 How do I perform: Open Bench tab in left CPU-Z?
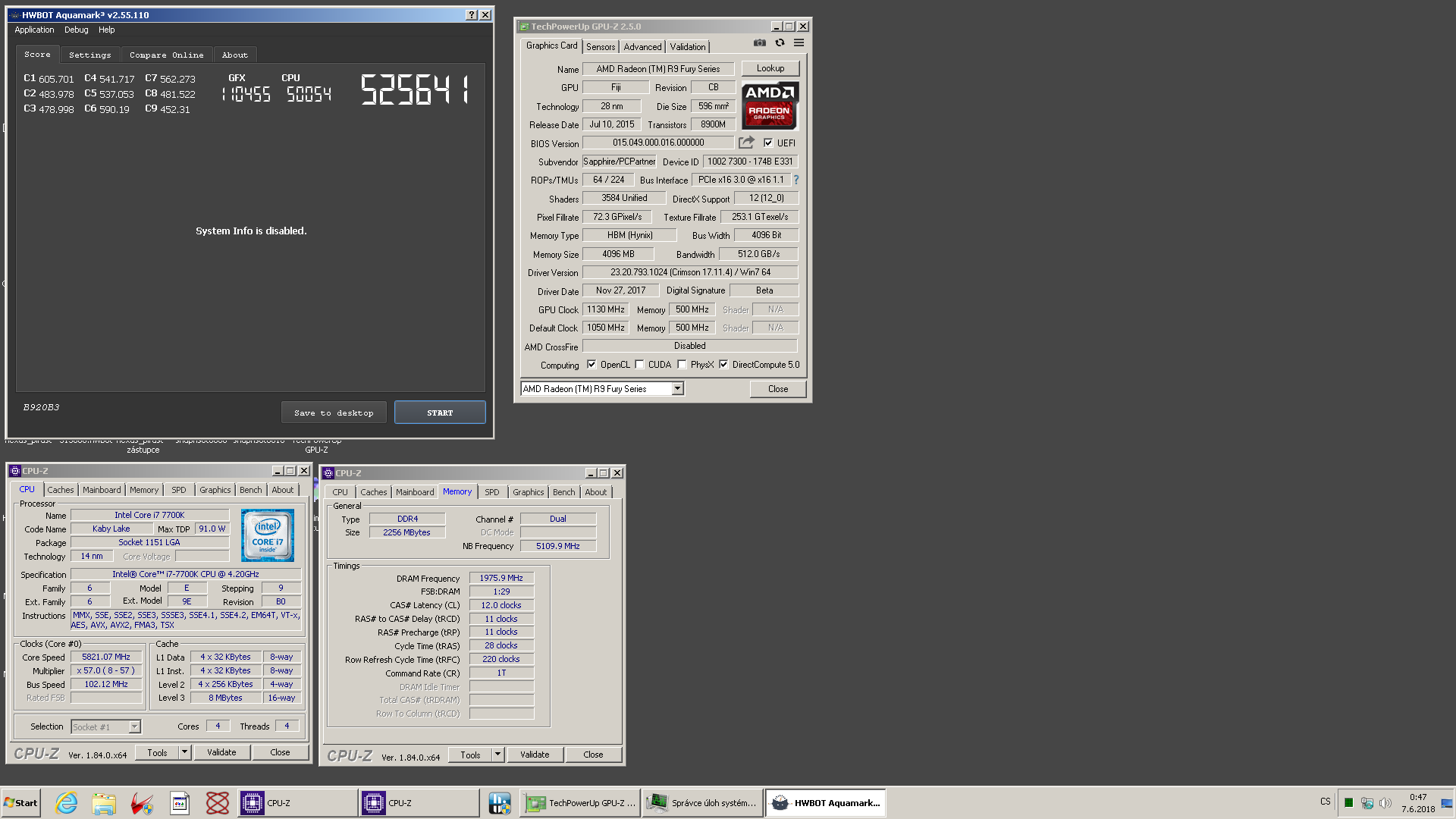[250, 490]
